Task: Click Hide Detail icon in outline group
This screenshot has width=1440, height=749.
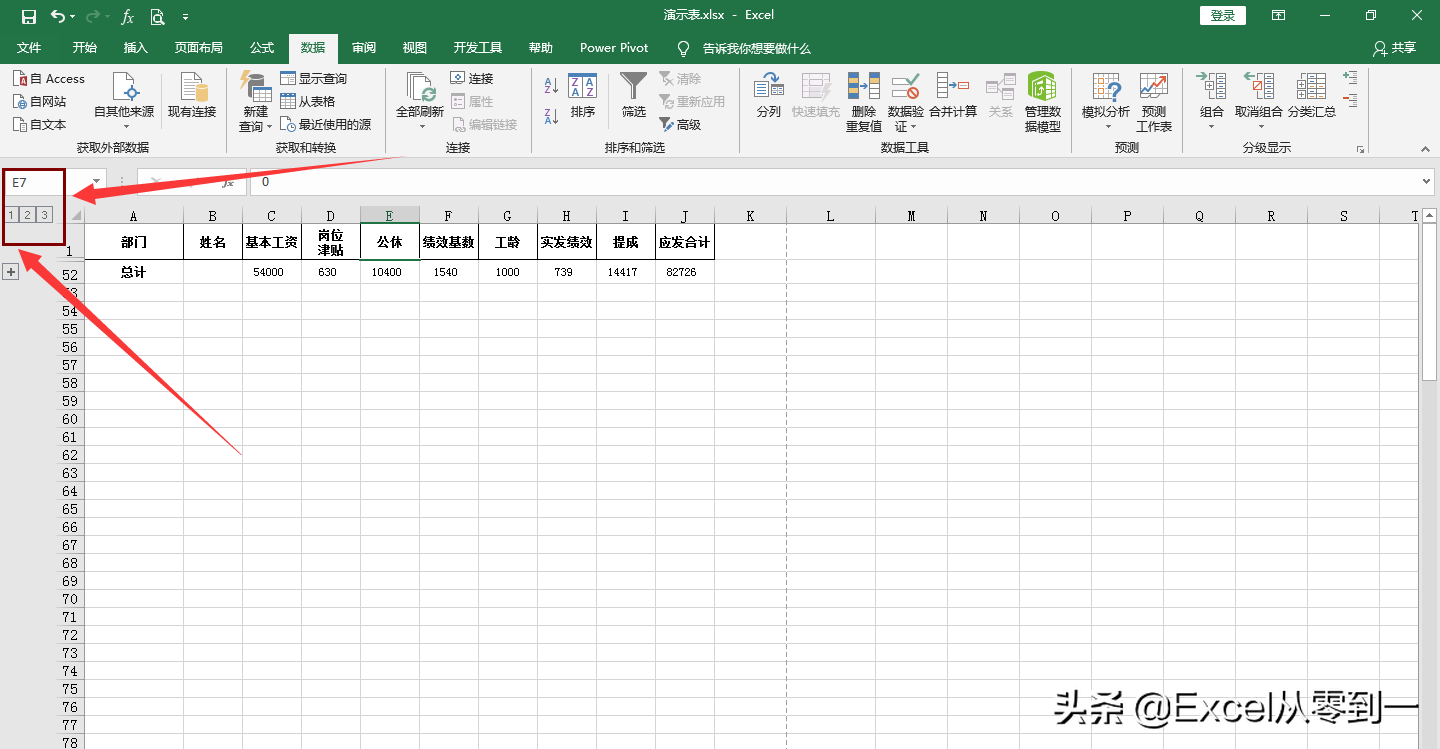Action: point(1351,100)
